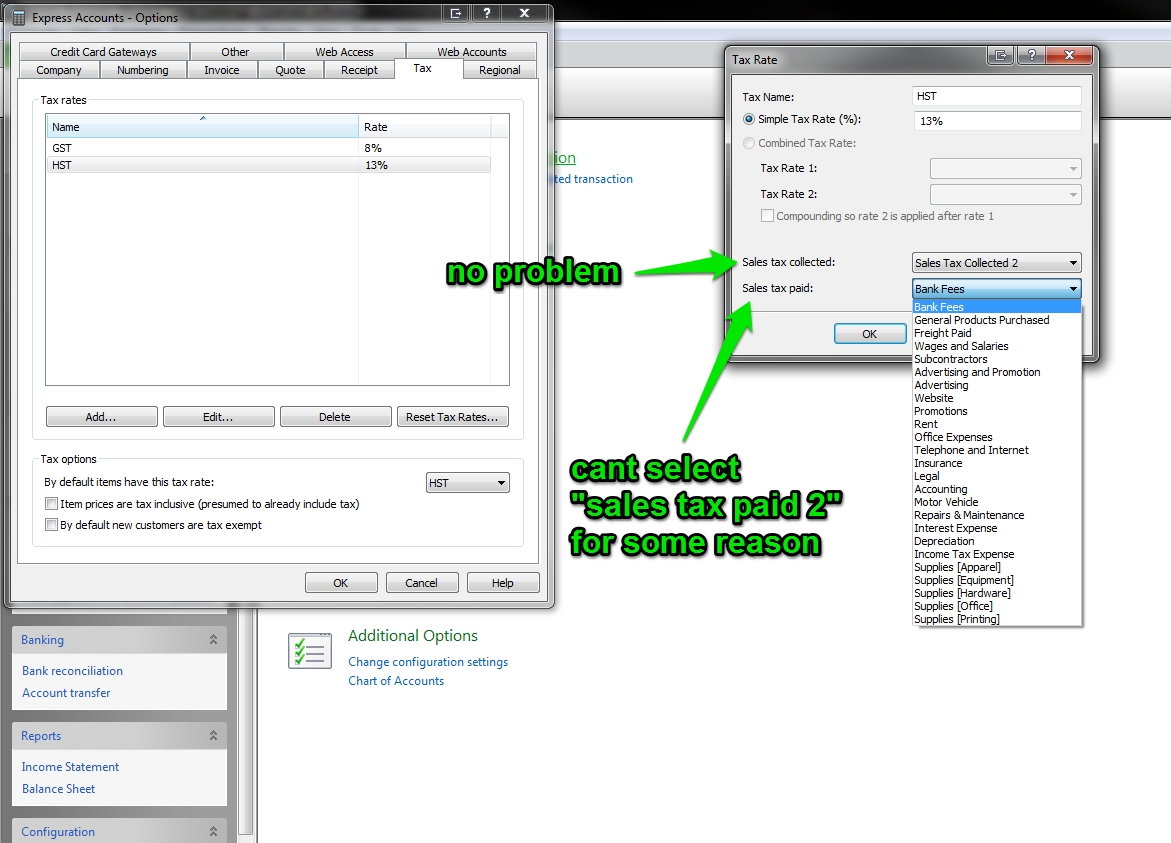
Task: Open the Web Access tab
Action: click(344, 52)
